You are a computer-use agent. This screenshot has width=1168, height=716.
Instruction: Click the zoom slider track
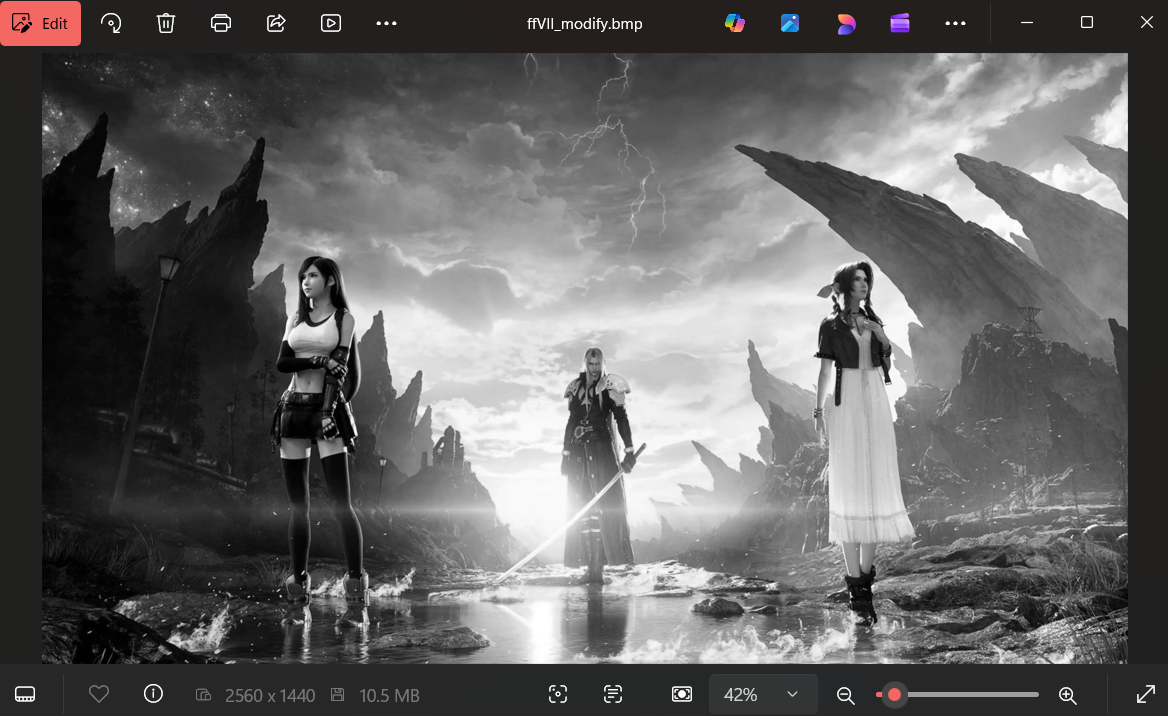point(965,694)
